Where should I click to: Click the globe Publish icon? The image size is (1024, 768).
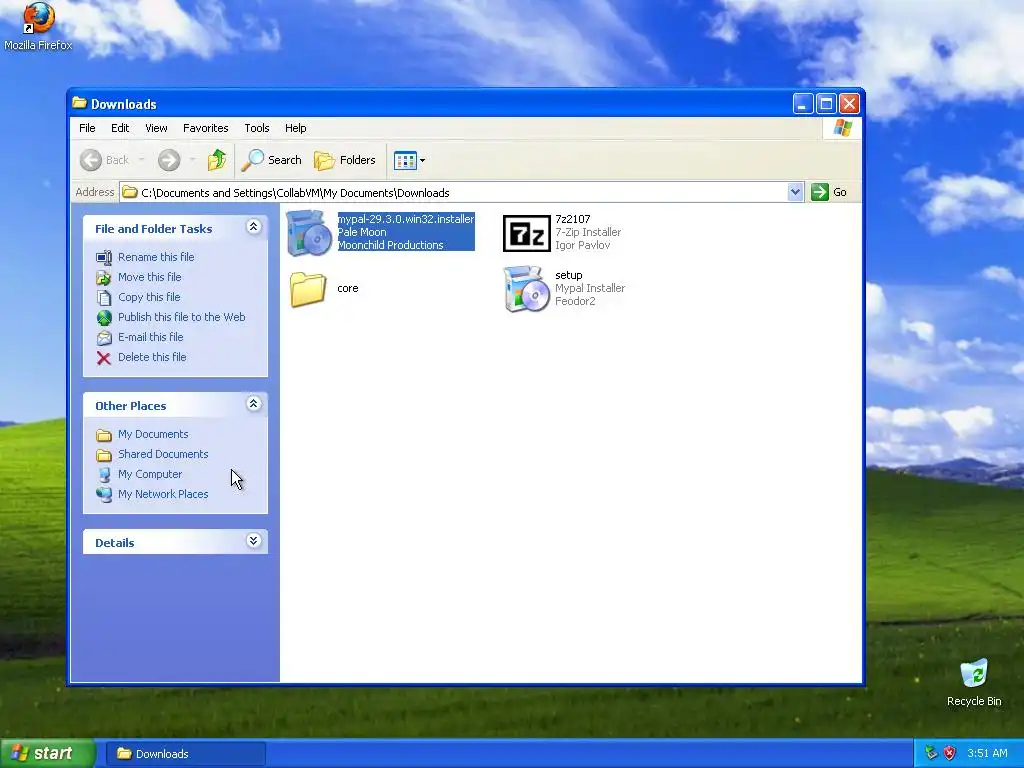104,318
